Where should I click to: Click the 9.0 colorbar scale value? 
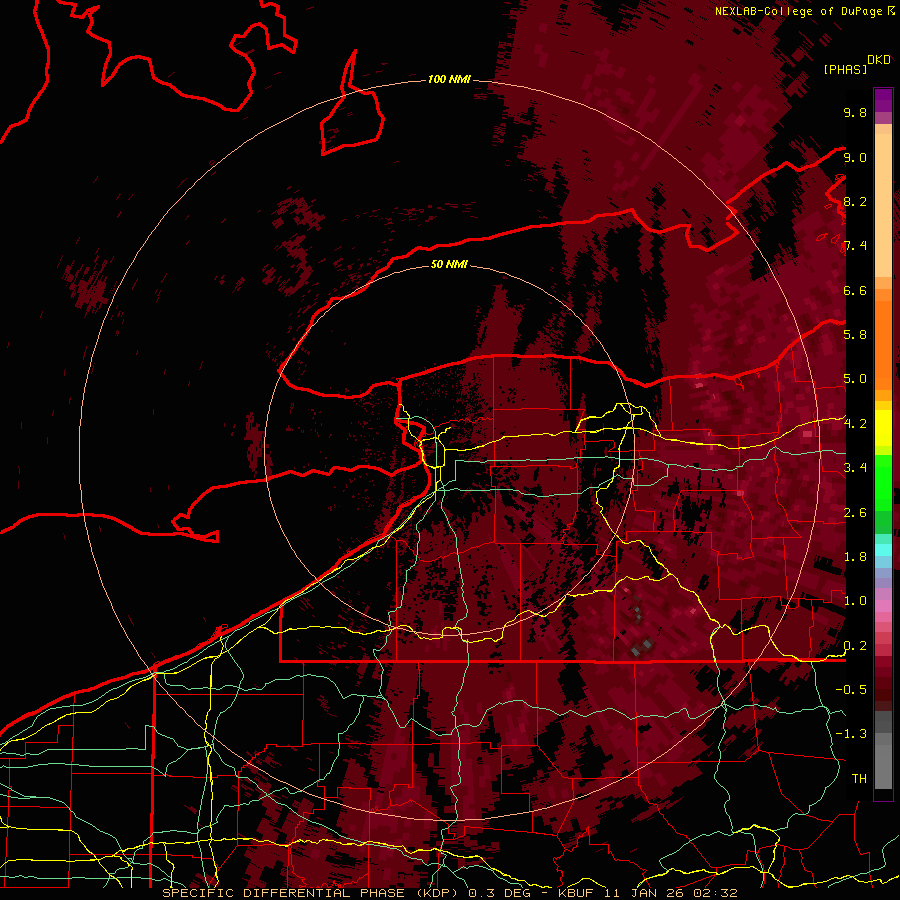[x=855, y=157]
